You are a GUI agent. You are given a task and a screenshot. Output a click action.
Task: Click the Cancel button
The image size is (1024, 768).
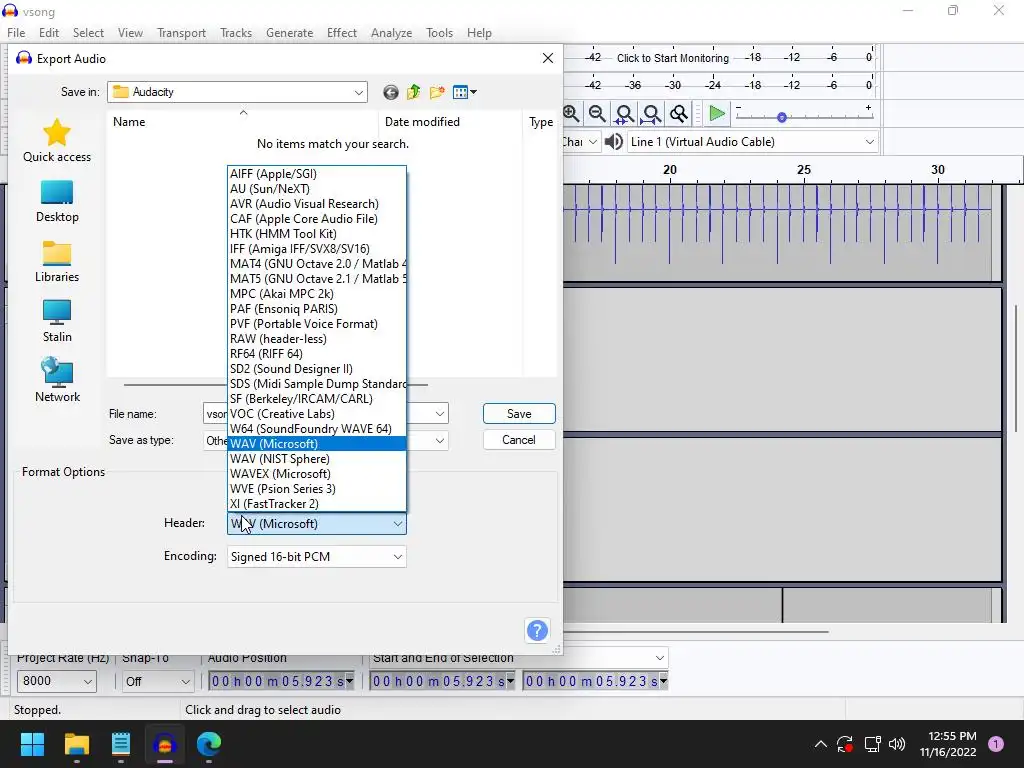pyautogui.click(x=519, y=440)
